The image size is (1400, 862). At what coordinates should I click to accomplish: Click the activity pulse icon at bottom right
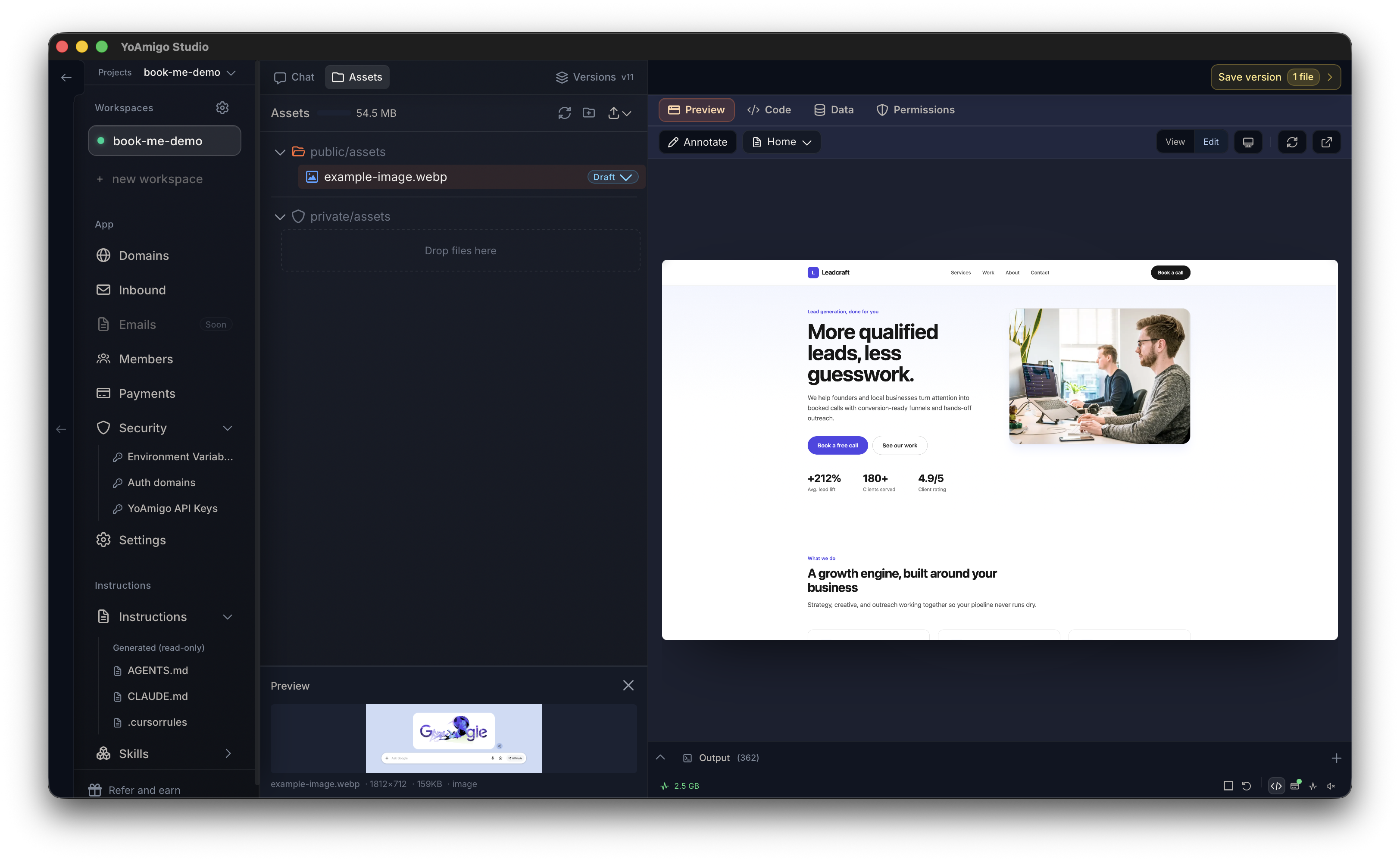pos(1313,786)
